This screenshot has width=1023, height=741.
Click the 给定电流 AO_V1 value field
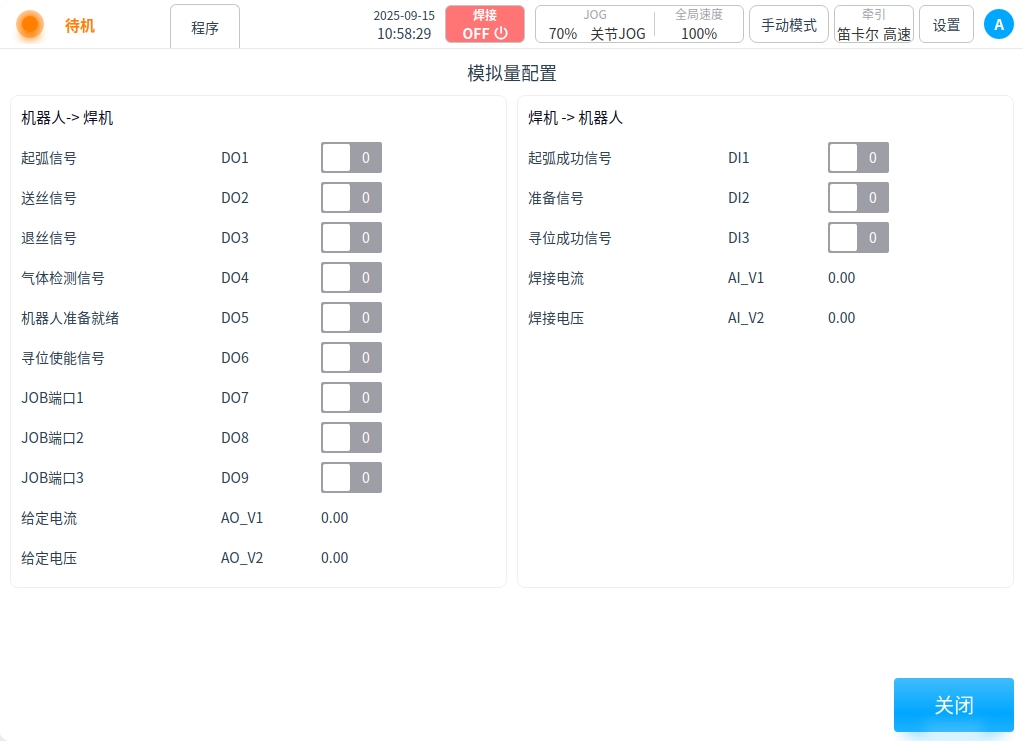335,518
